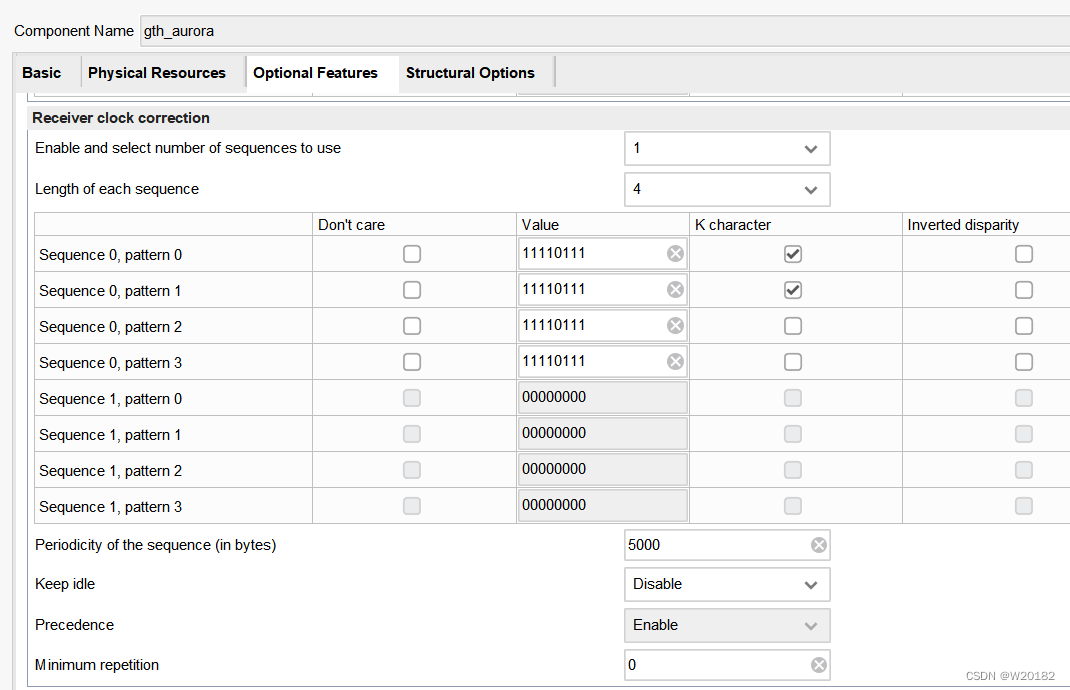Clear the periodicity of the sequence field
1070x690 pixels.
point(818,545)
